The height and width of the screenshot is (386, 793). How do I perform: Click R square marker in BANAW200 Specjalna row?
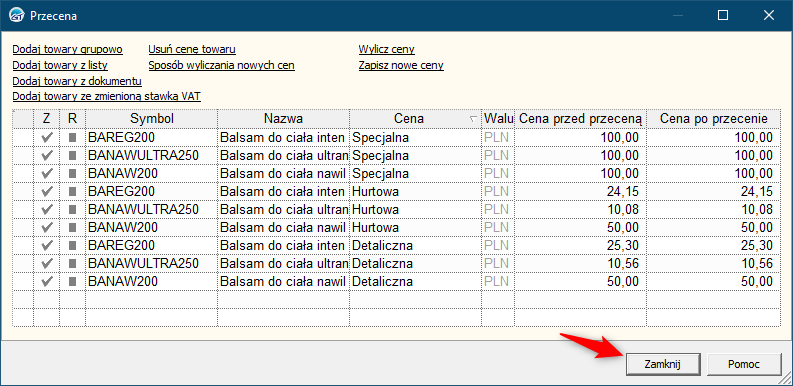pyautogui.click(x=72, y=174)
